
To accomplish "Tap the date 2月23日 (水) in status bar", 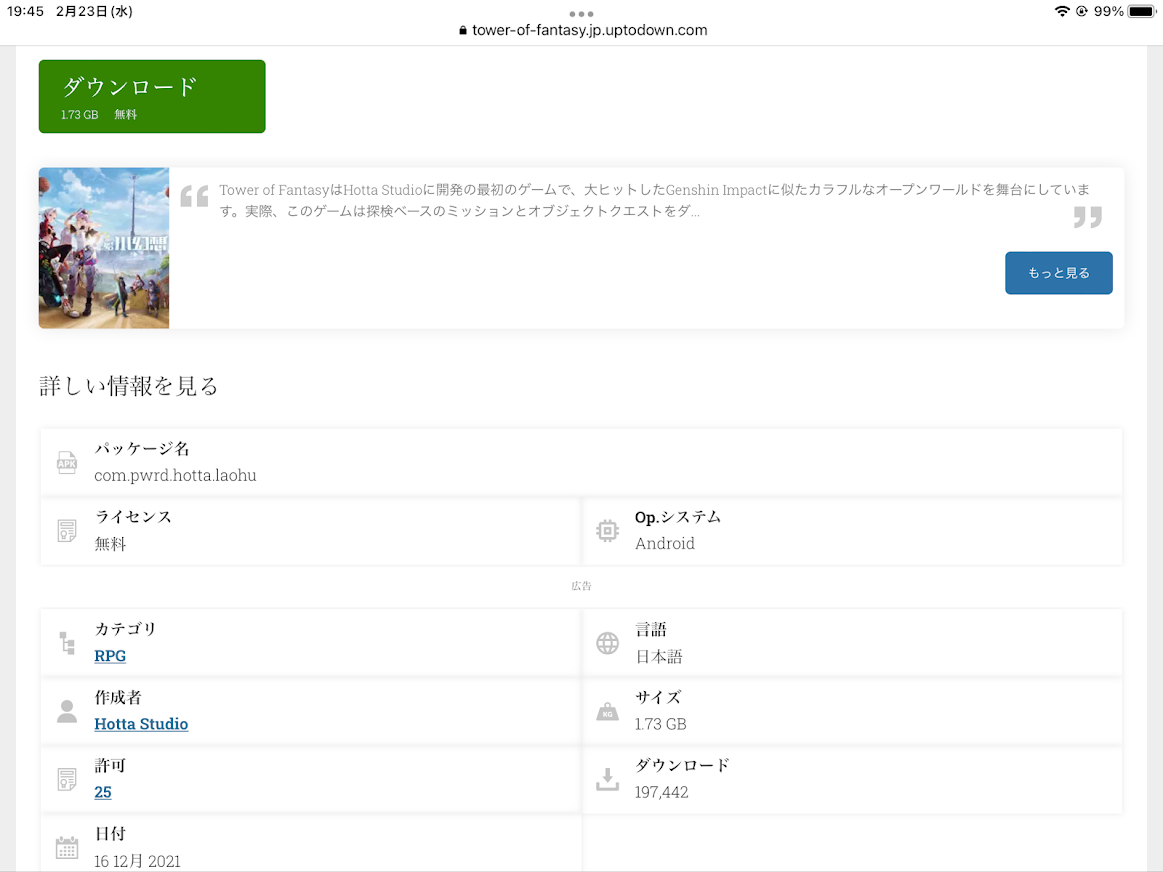I will pos(94,11).
